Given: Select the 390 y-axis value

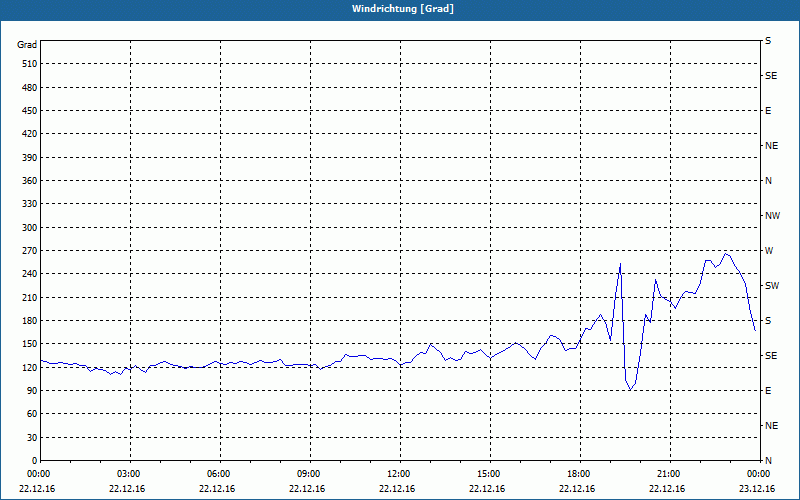Looking at the screenshot, I should [30, 158].
